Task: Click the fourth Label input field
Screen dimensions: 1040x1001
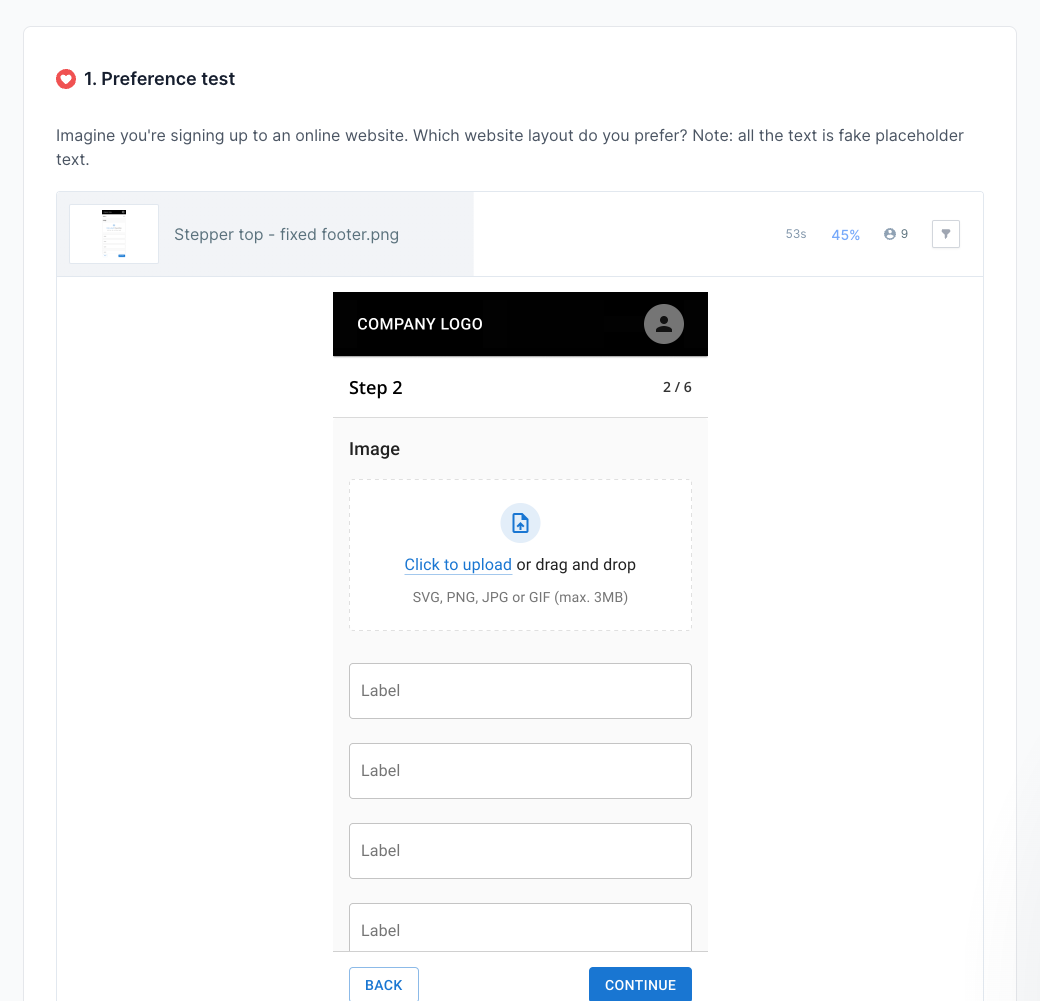Action: click(520, 927)
